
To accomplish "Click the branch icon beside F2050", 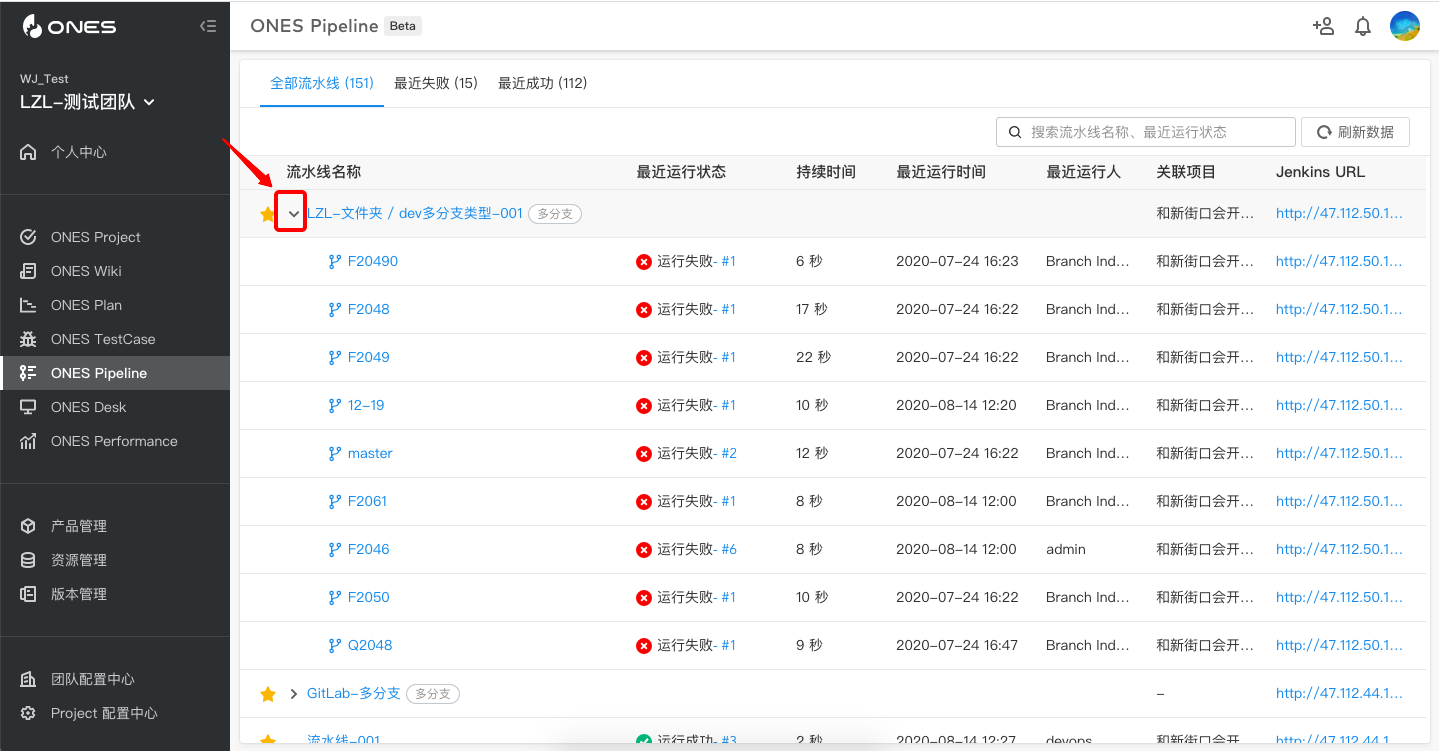I will (x=335, y=598).
